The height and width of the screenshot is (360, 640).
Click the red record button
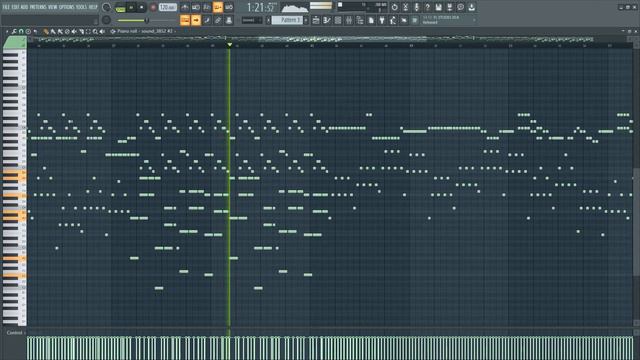click(153, 7)
